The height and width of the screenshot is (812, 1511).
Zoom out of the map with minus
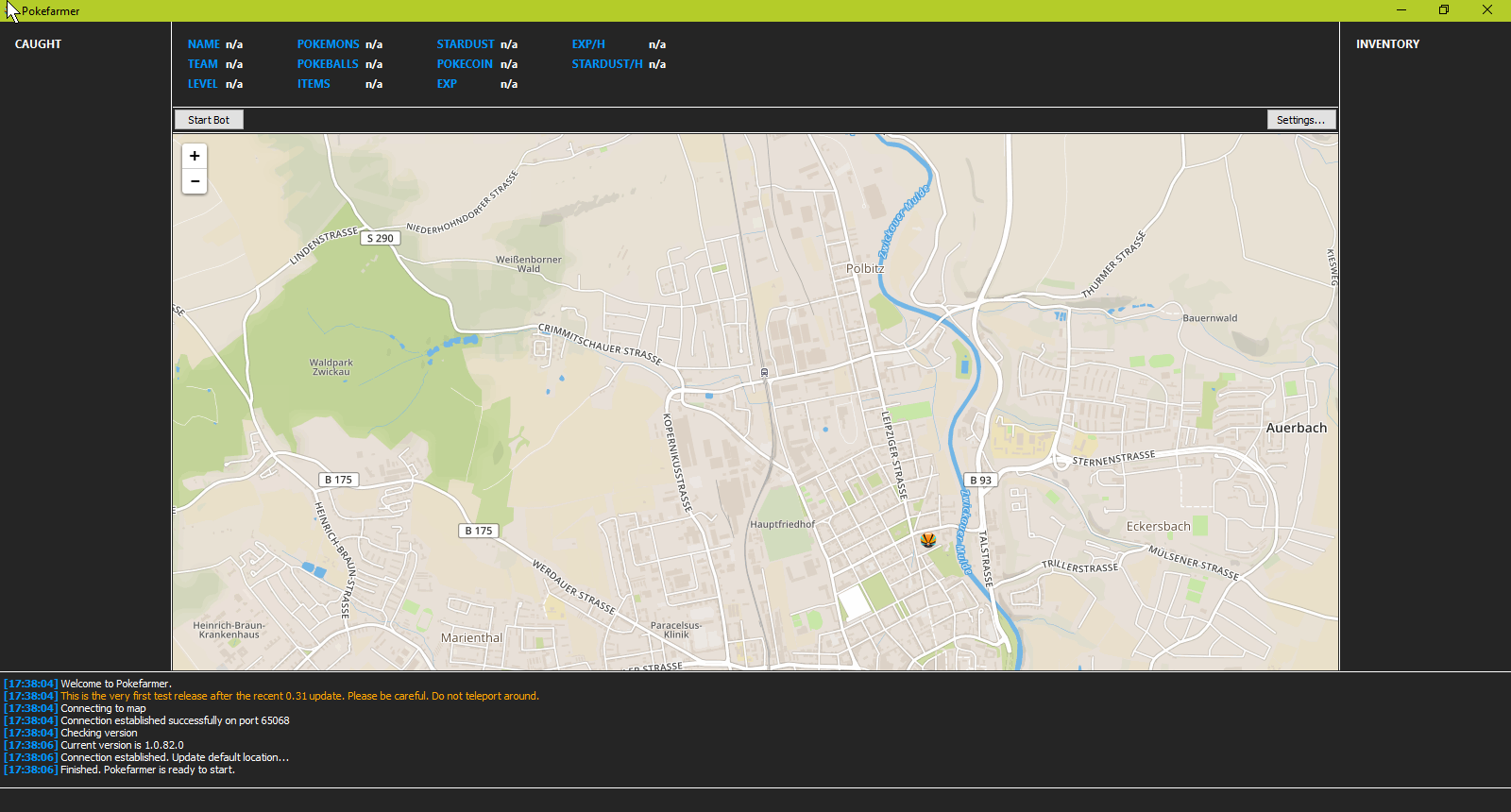[195, 181]
